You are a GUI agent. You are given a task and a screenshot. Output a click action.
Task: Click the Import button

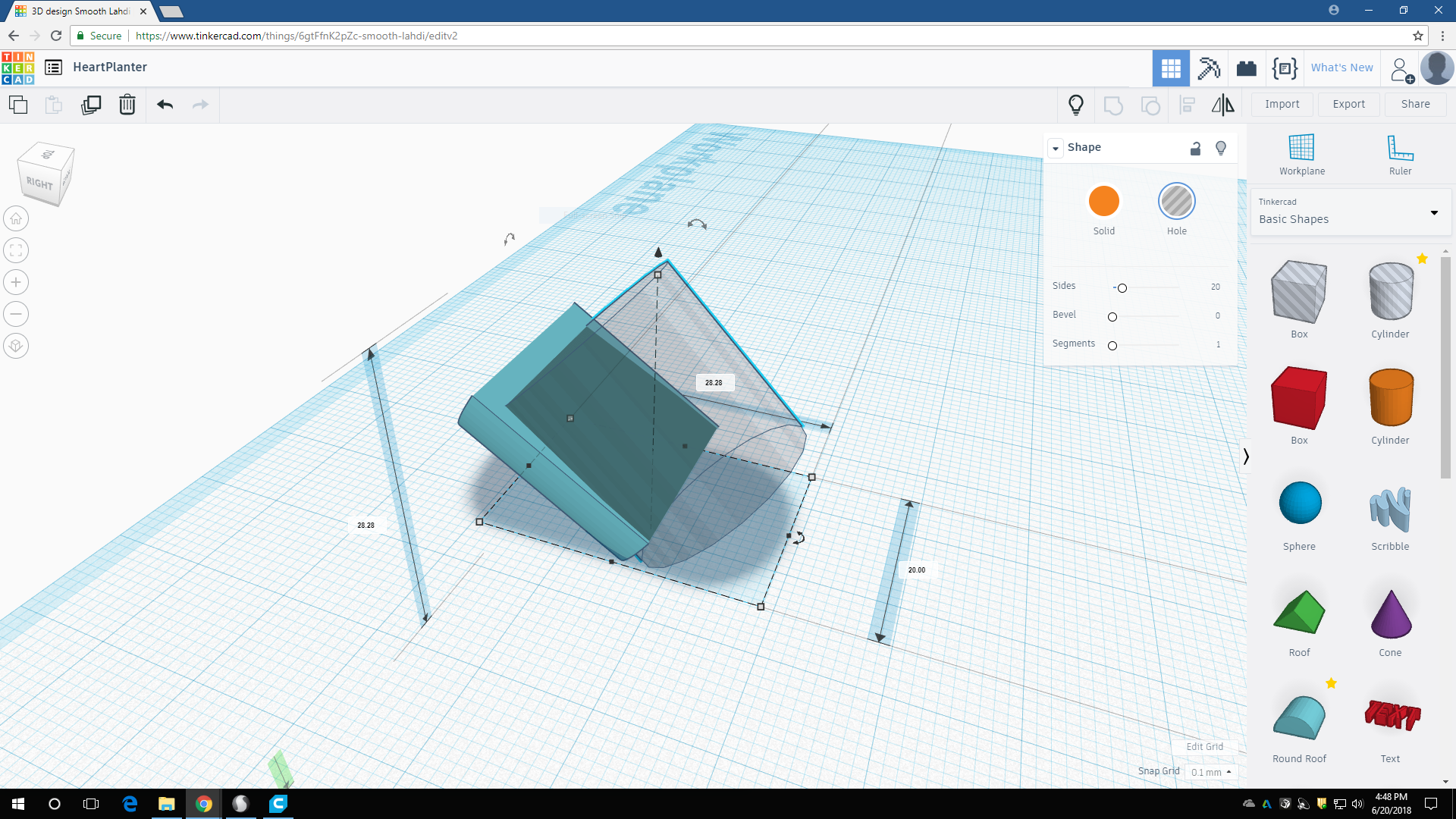coord(1282,105)
